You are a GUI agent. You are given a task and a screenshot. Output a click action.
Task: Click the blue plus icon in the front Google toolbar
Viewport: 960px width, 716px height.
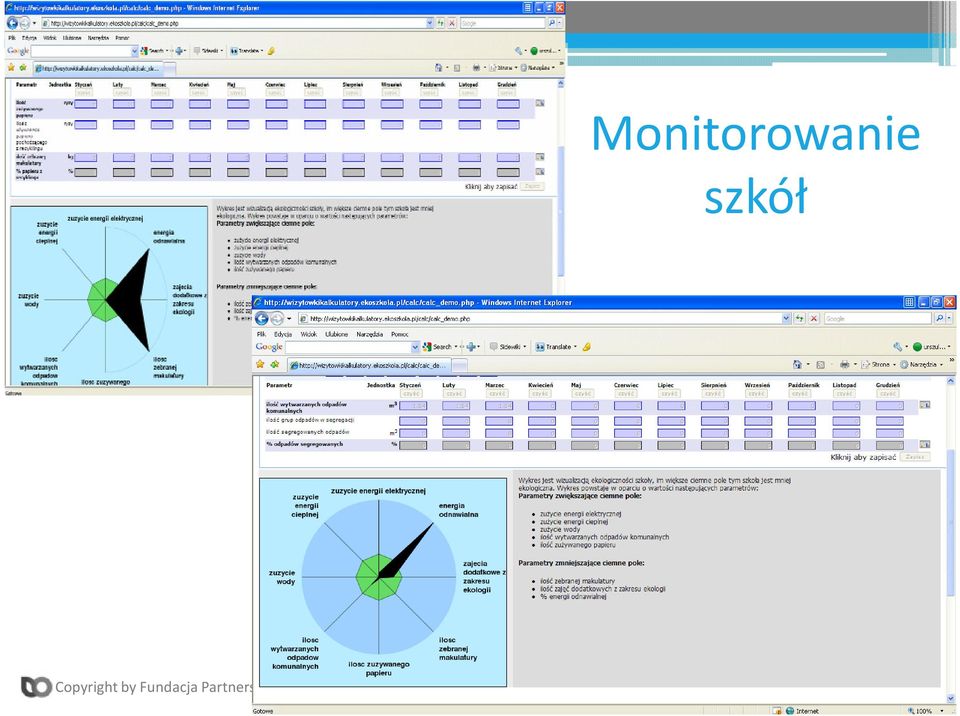(x=471, y=347)
